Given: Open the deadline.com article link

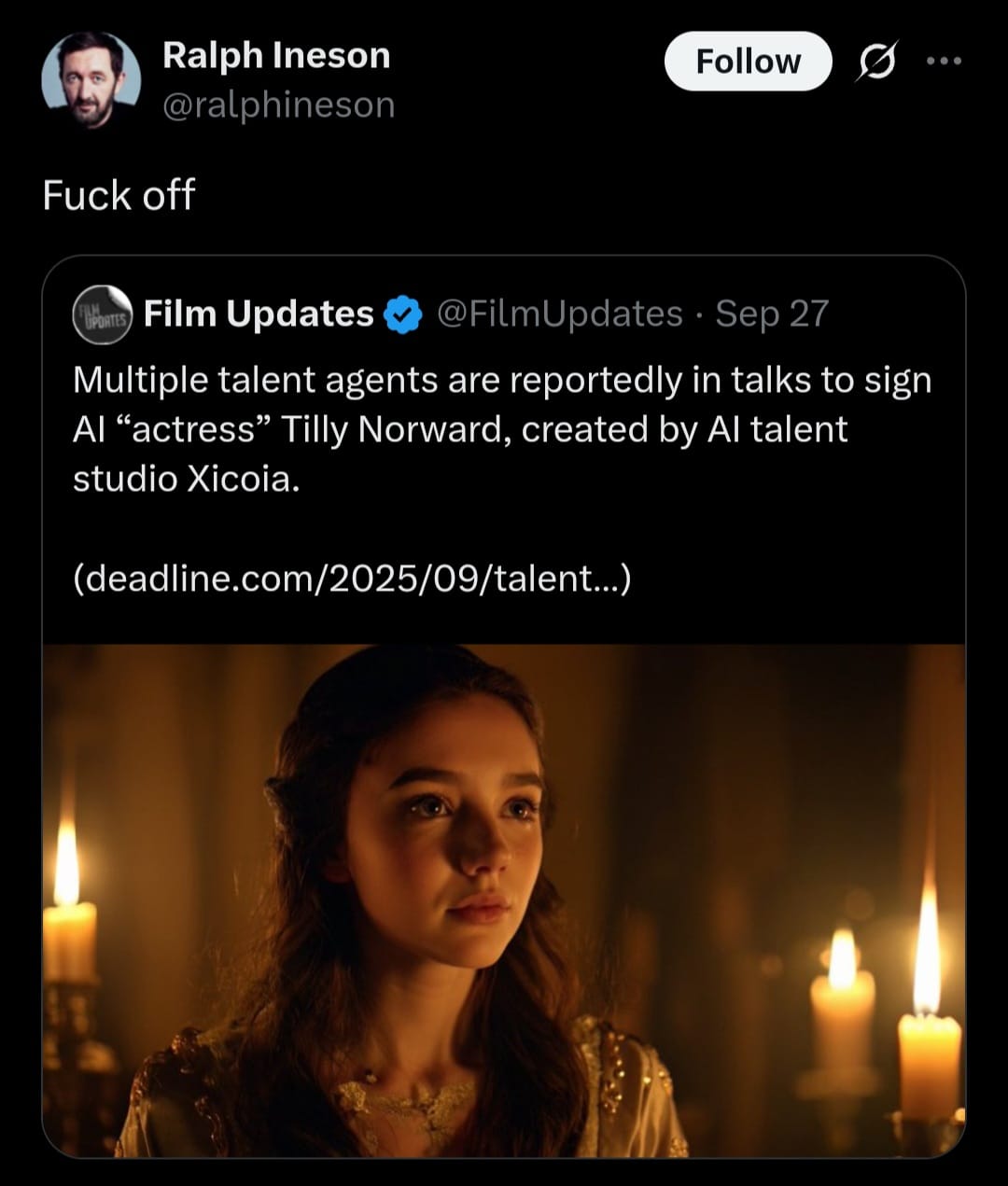Looking at the screenshot, I should pyautogui.click(x=353, y=579).
